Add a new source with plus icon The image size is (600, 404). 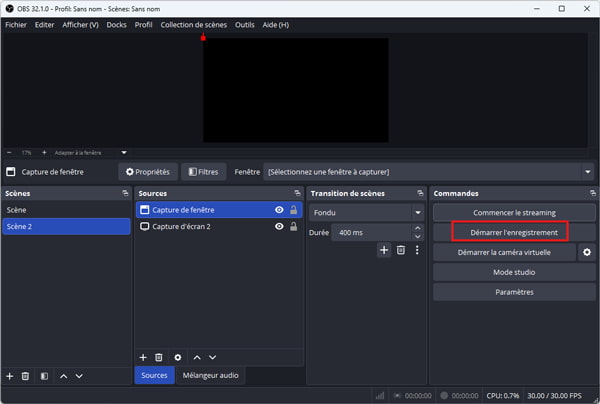pos(143,357)
